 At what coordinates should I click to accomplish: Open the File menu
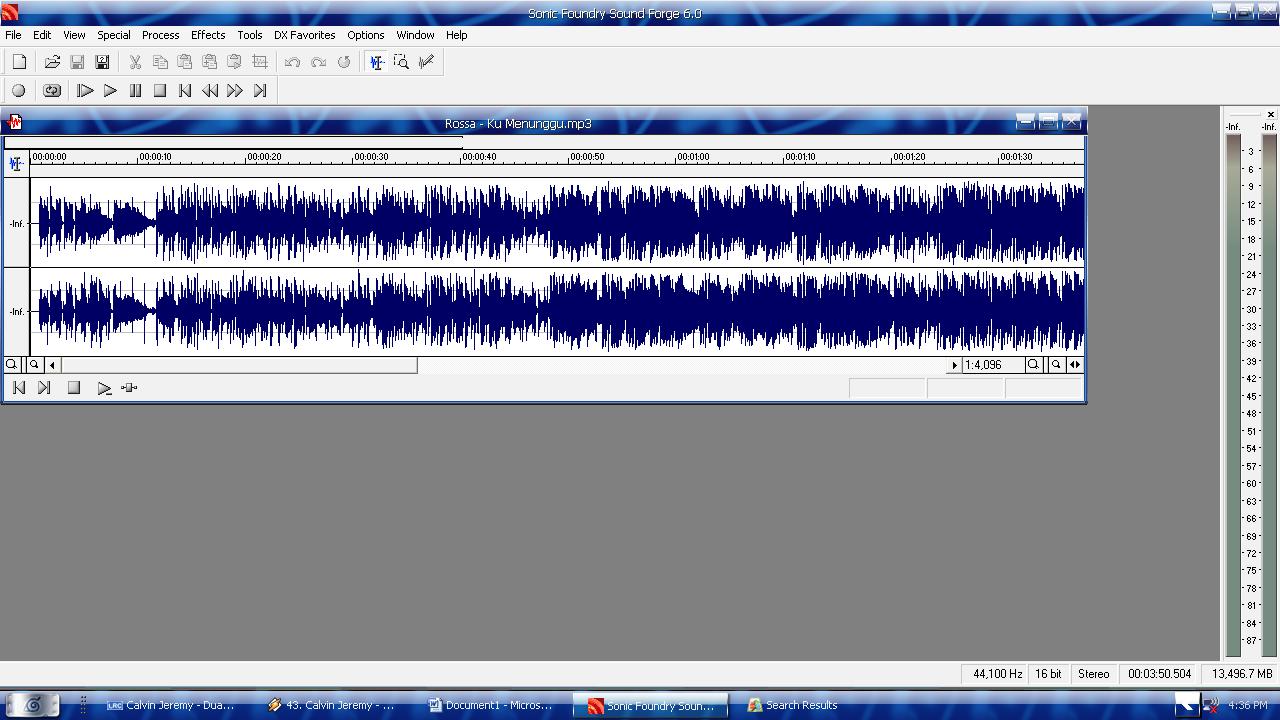click(x=13, y=35)
